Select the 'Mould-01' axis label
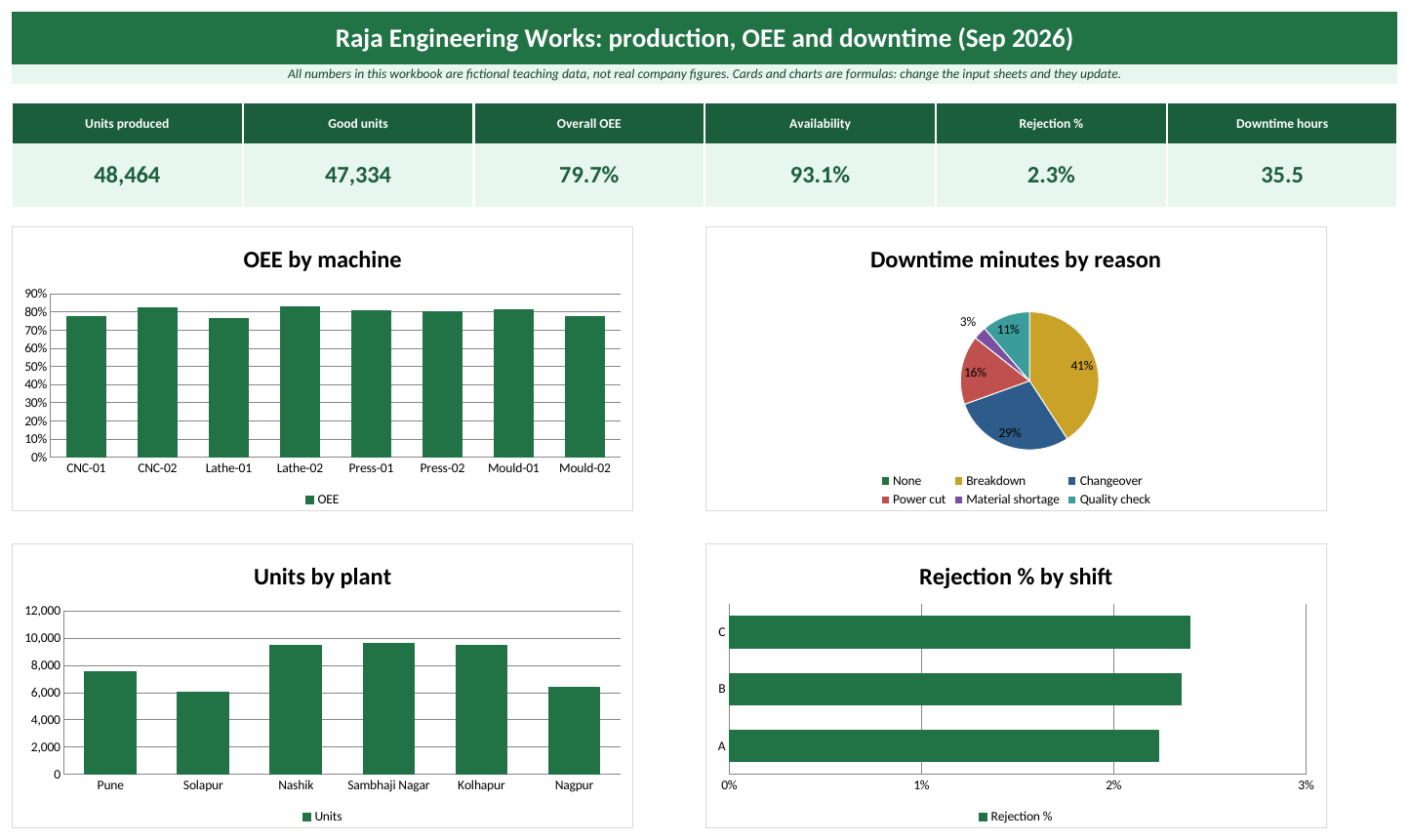The height and width of the screenshot is (840, 1409). 513,468
